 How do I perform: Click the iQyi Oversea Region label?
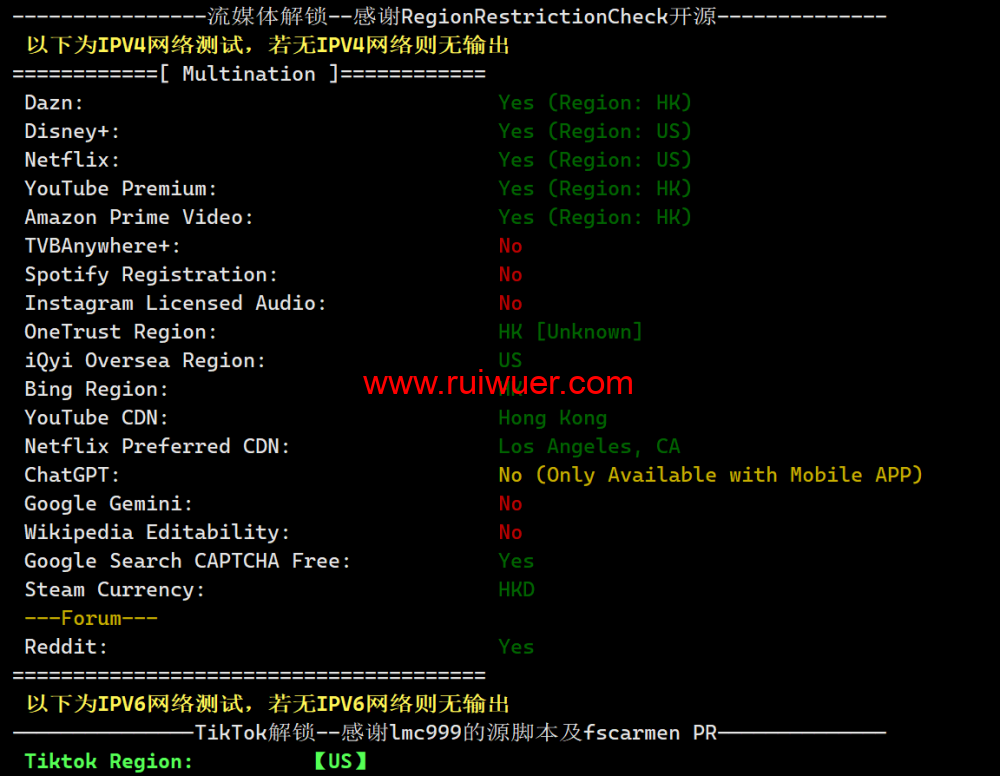[x=145, y=361]
